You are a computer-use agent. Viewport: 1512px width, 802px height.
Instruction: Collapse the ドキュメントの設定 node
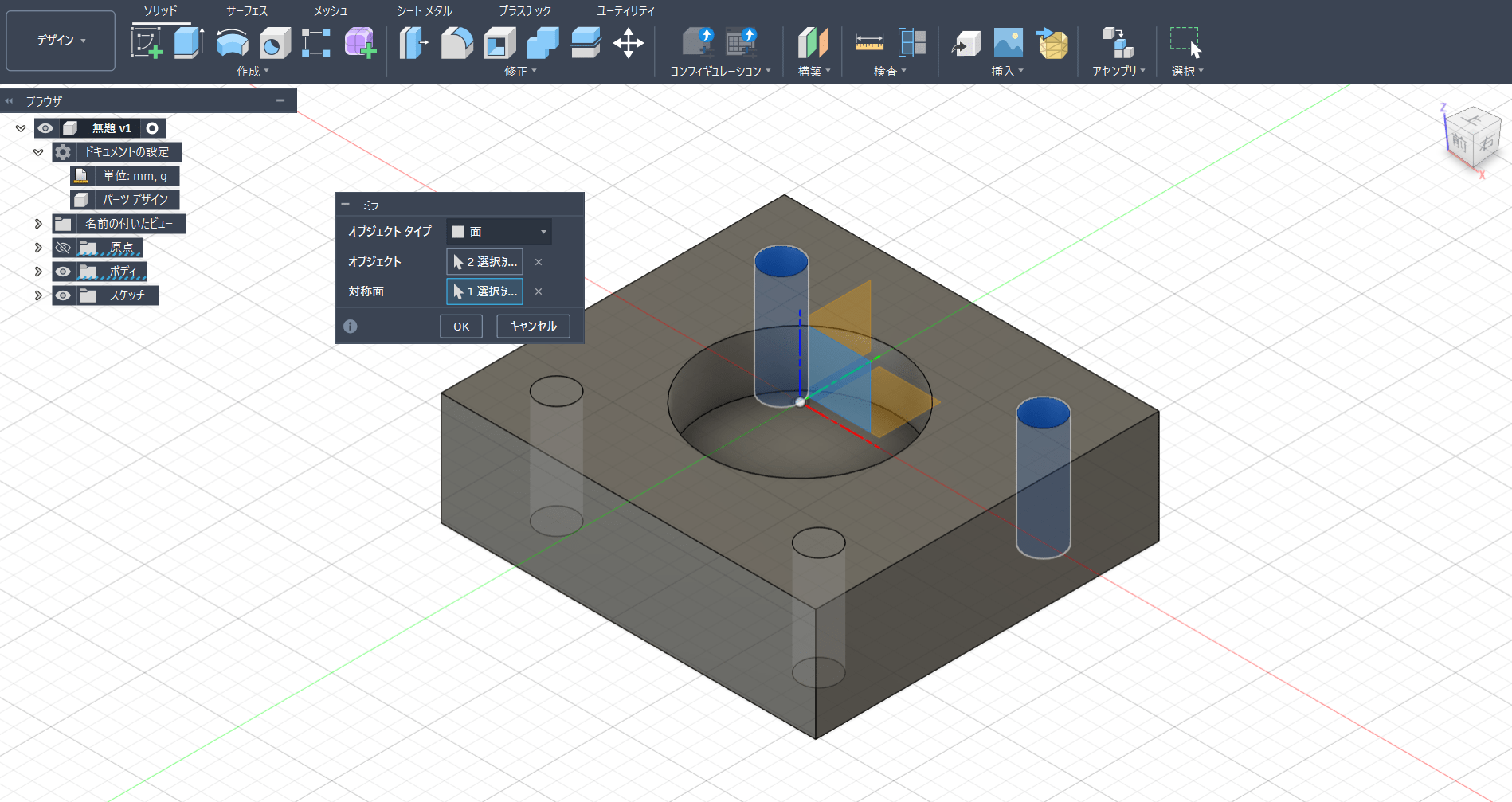click(38, 152)
